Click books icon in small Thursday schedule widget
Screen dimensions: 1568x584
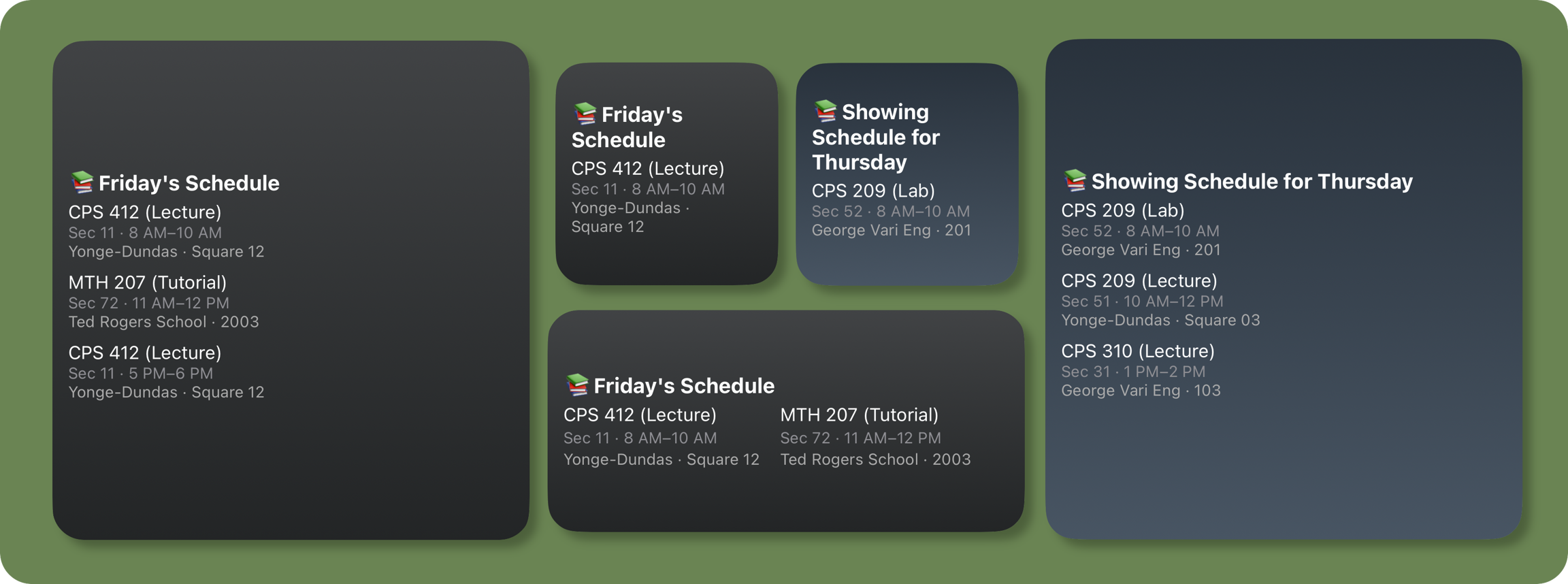tap(826, 110)
